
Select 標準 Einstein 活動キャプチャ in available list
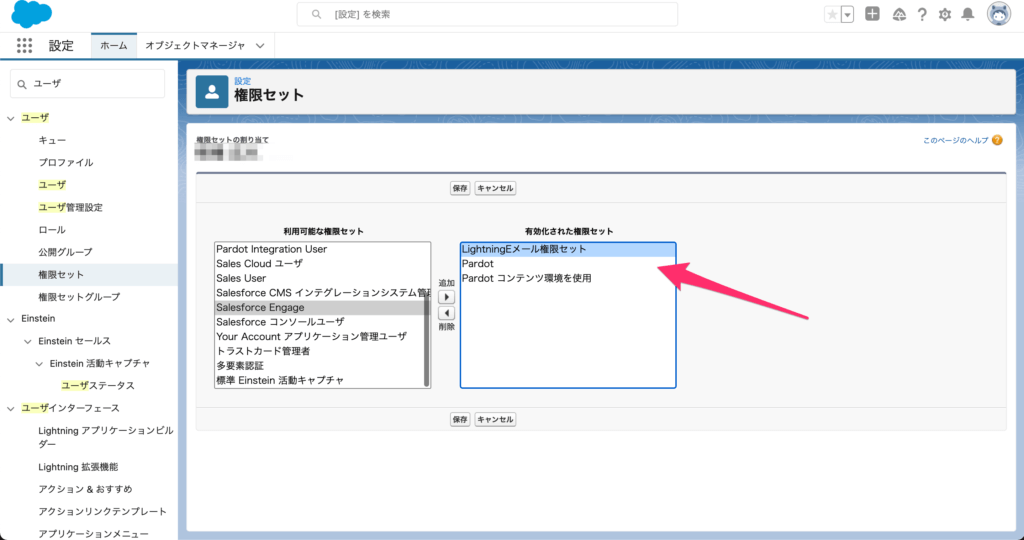click(x=320, y=380)
